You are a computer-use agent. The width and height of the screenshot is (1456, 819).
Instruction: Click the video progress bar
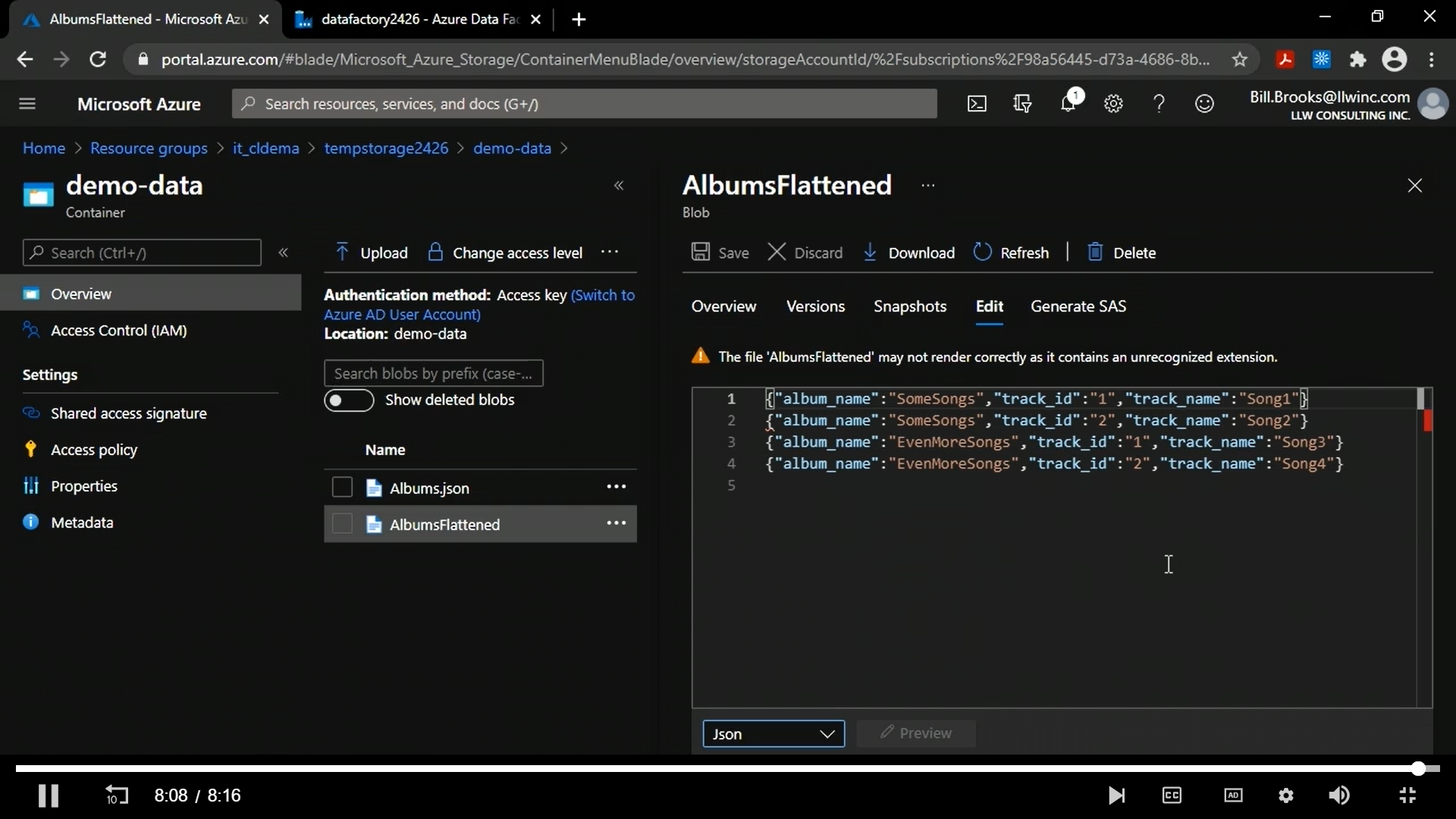tap(713, 768)
